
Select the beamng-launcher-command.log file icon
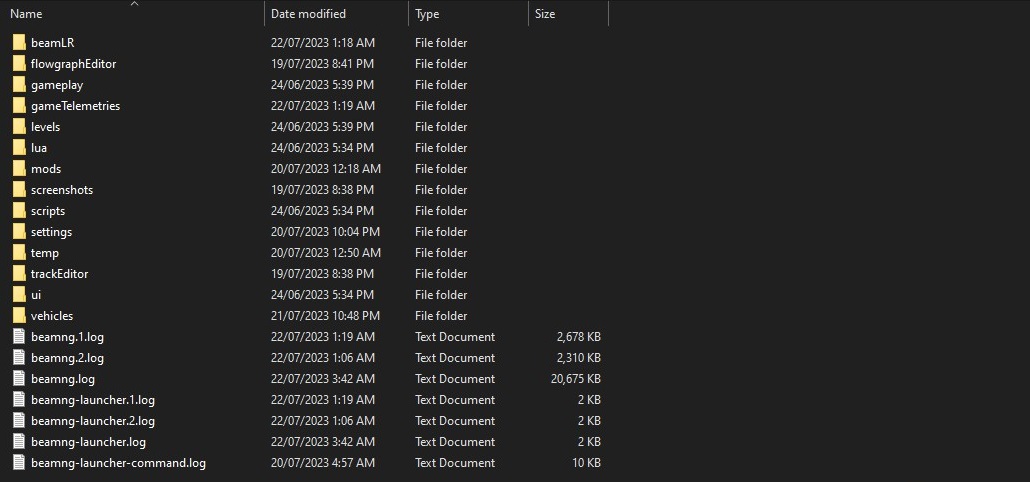[19, 463]
